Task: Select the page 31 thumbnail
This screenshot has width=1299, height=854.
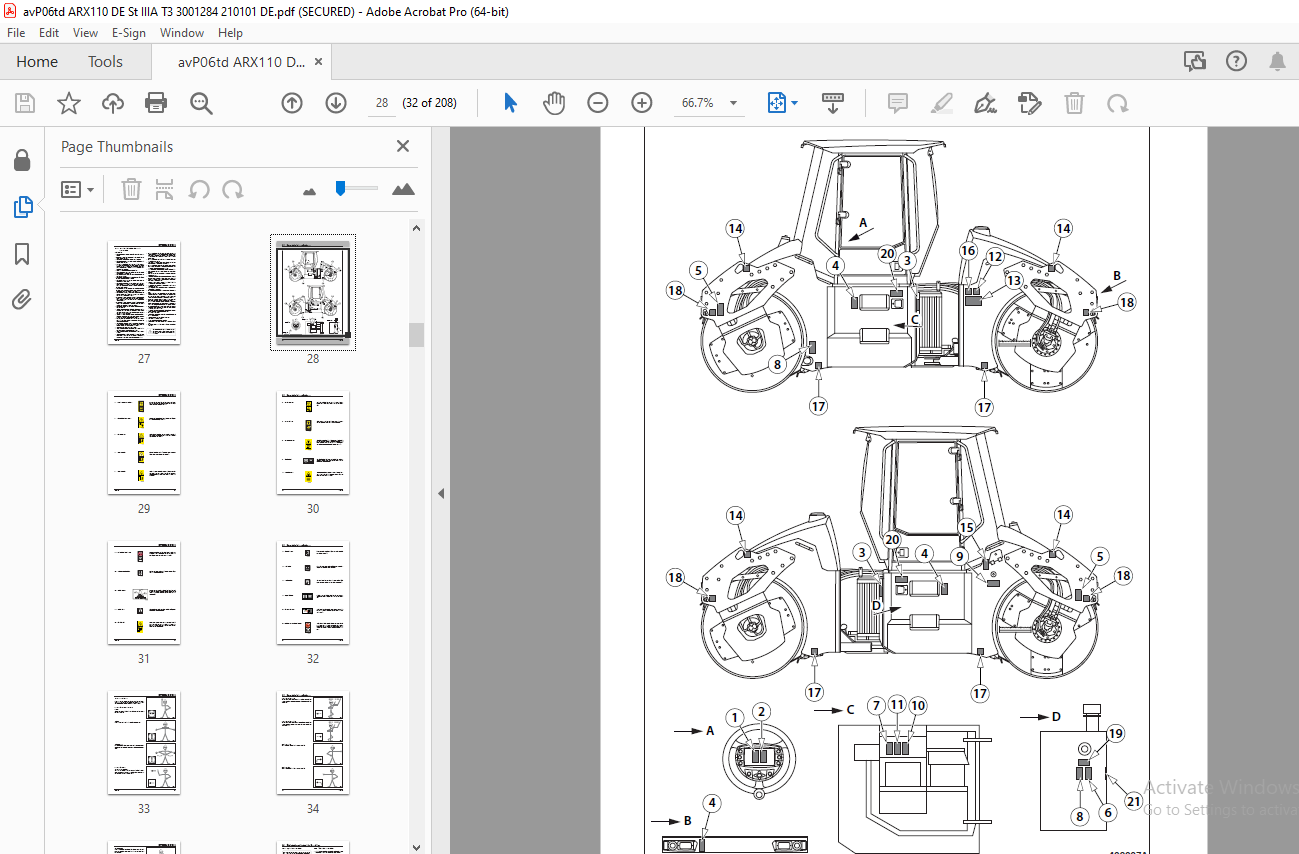Action: (x=144, y=593)
